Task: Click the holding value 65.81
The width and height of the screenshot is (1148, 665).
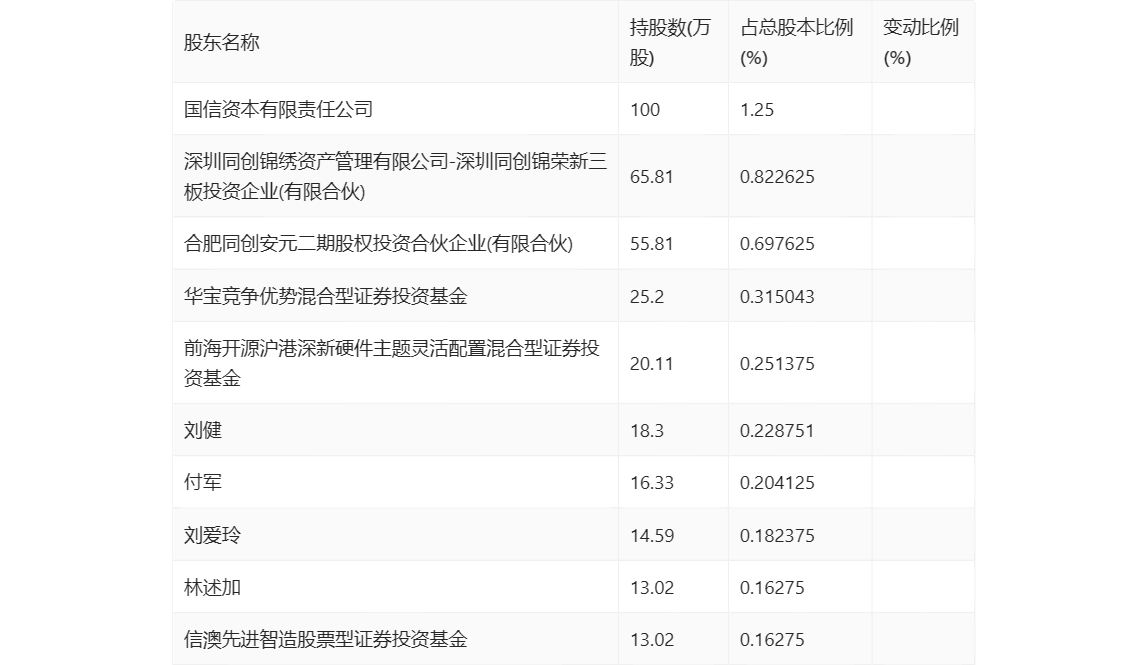Action: (652, 177)
